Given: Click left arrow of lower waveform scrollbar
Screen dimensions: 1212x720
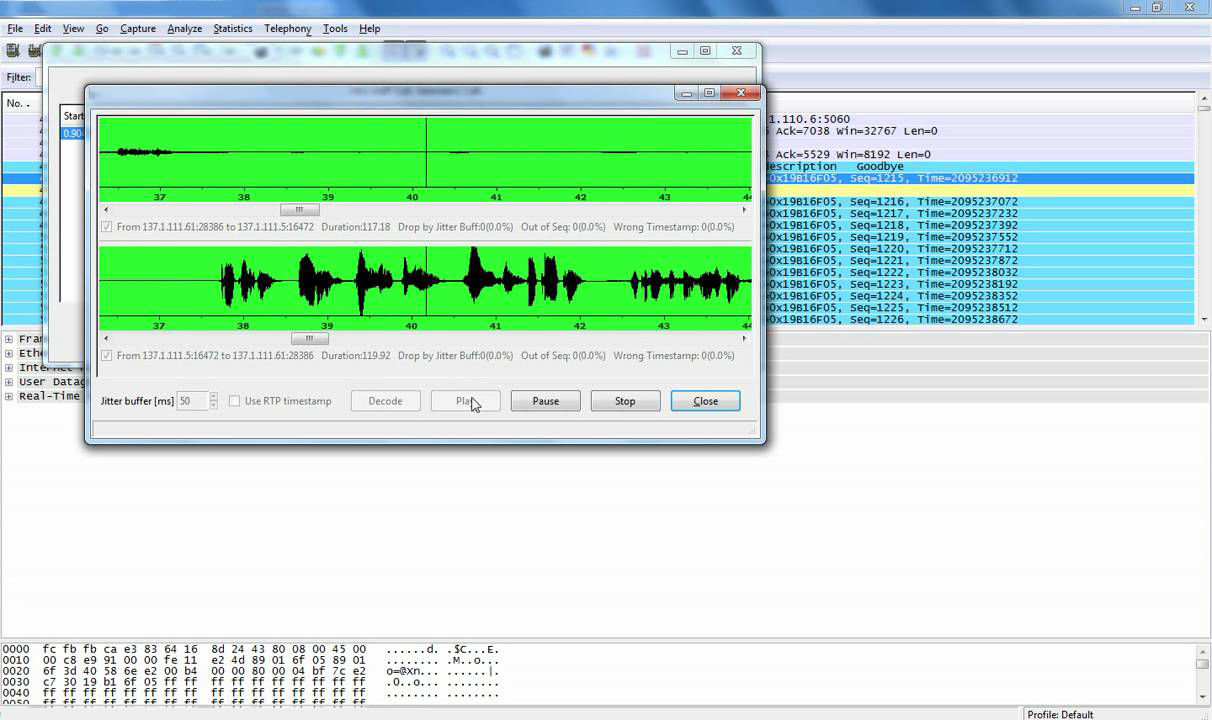Looking at the screenshot, I should pyautogui.click(x=106, y=338).
